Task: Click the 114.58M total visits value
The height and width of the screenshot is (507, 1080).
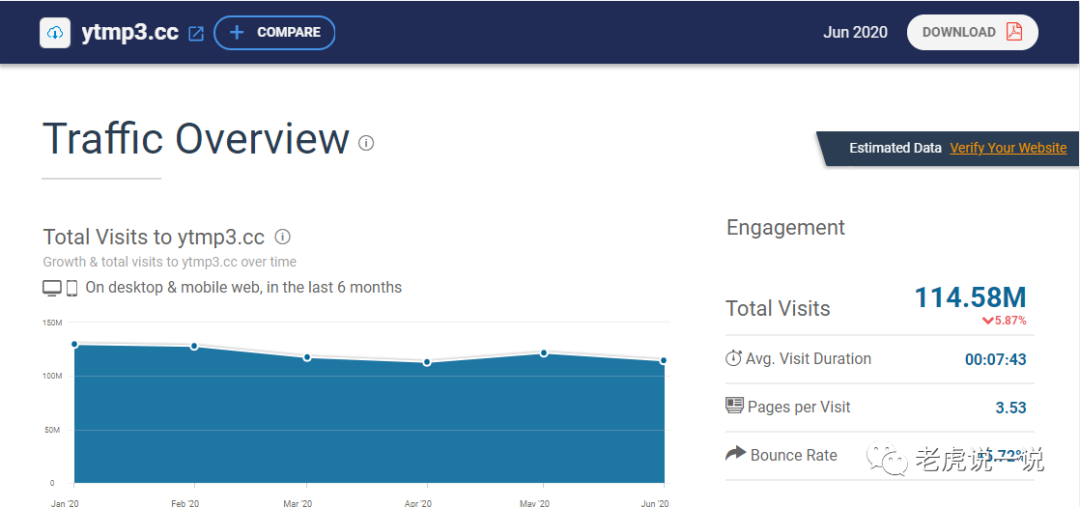Action: tap(970, 297)
